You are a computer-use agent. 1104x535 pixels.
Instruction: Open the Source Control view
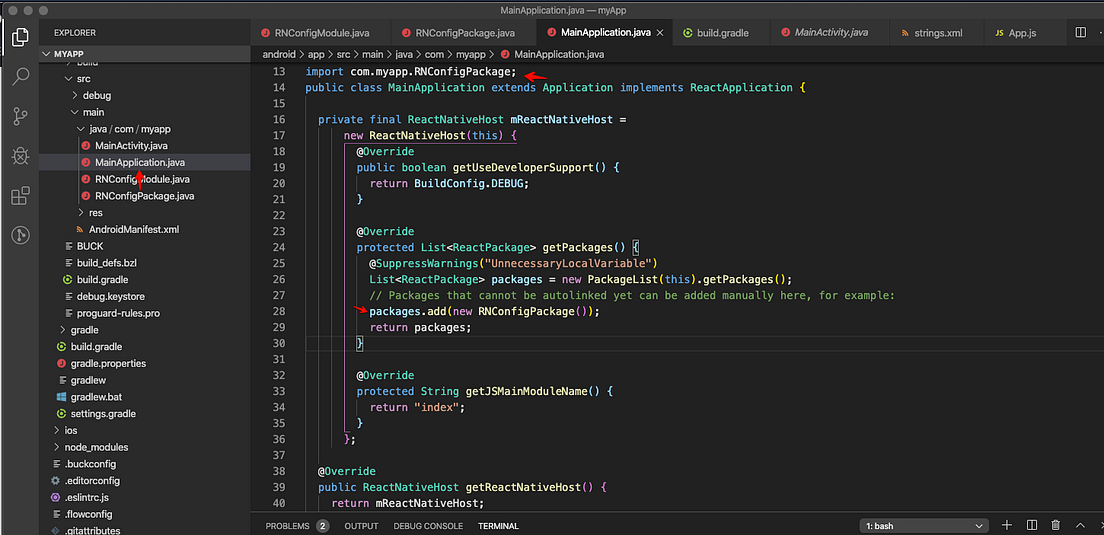[20, 116]
